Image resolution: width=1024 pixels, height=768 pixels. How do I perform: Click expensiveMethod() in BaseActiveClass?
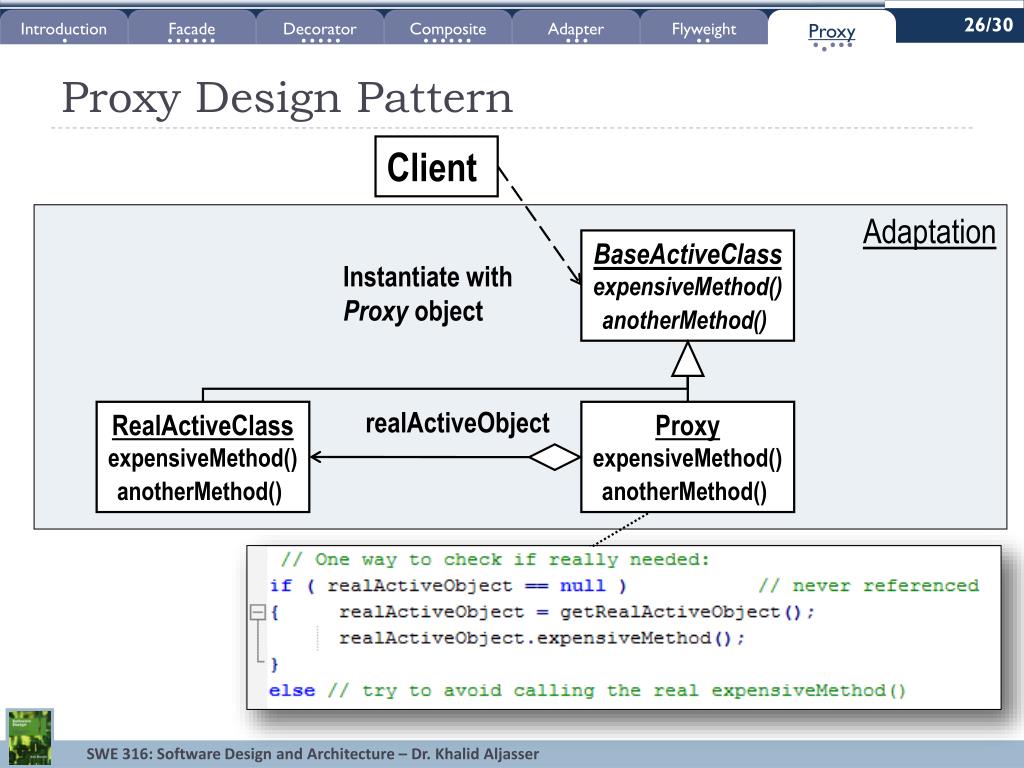[688, 287]
